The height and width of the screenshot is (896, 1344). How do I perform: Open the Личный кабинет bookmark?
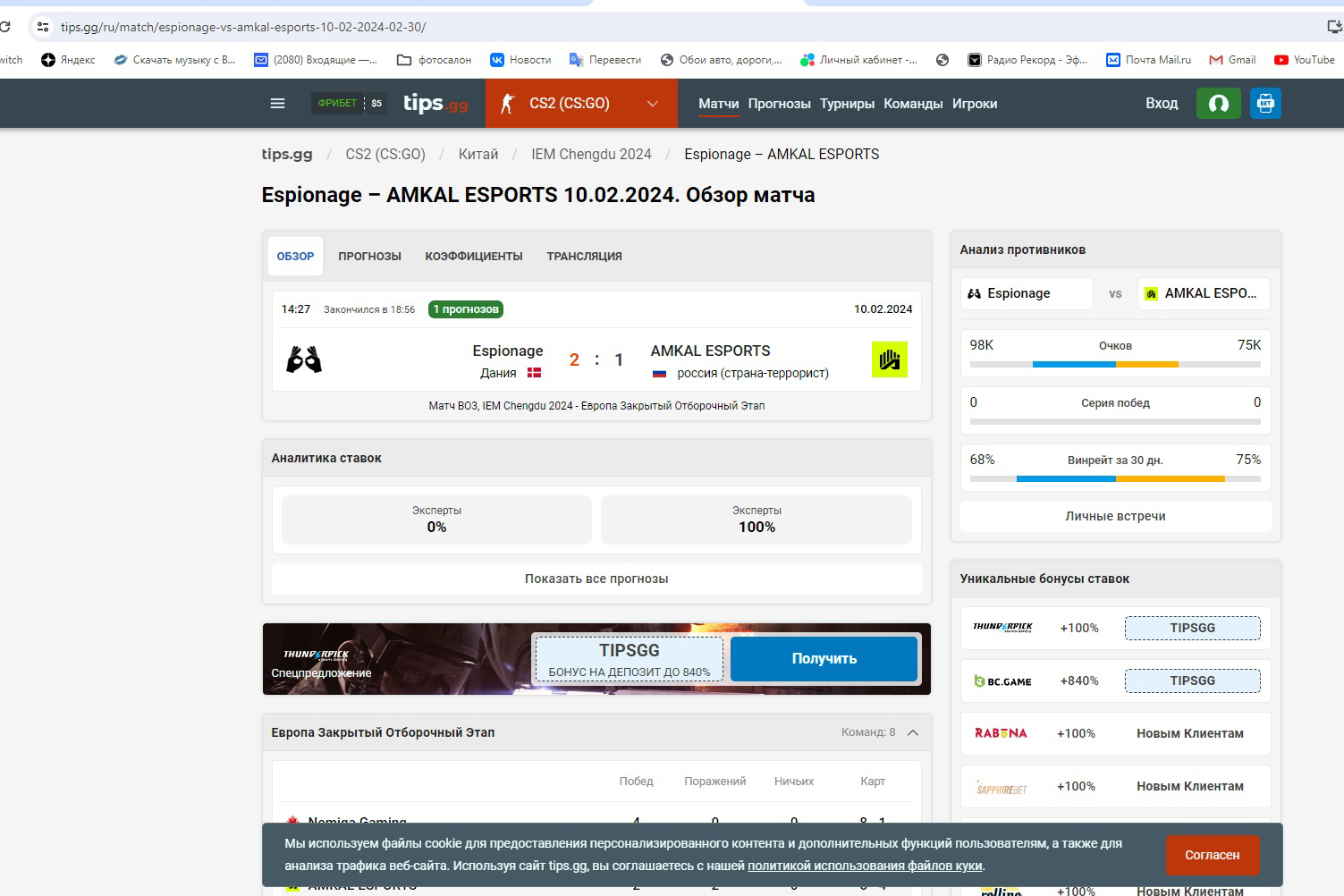click(858, 60)
